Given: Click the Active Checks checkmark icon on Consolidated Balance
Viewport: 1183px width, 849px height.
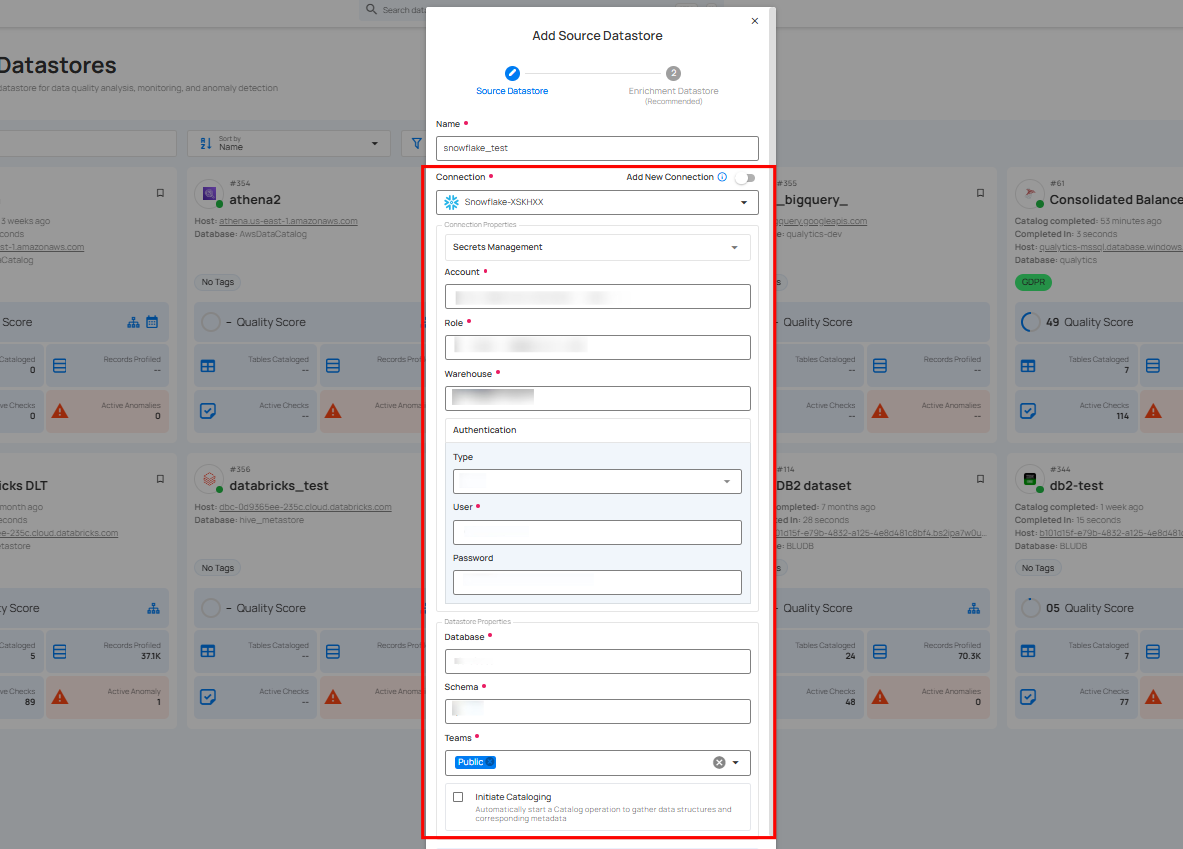Looking at the screenshot, I should [1027, 411].
